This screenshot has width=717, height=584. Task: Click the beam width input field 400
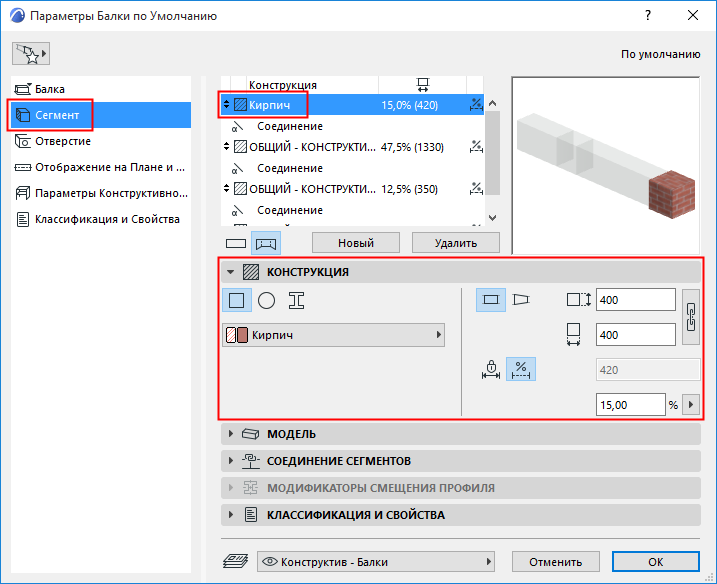click(636, 335)
